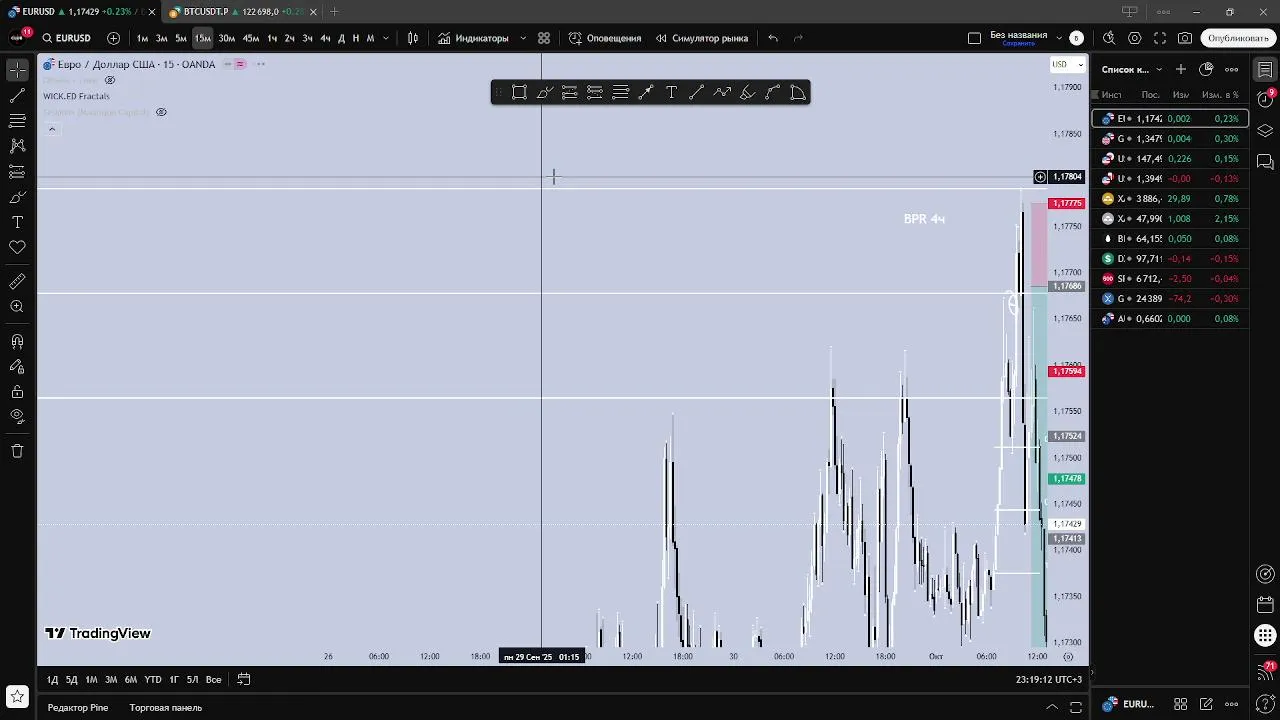Take a chart snapshot with camera icon
The height and width of the screenshot is (720, 1280).
[x=1185, y=38]
